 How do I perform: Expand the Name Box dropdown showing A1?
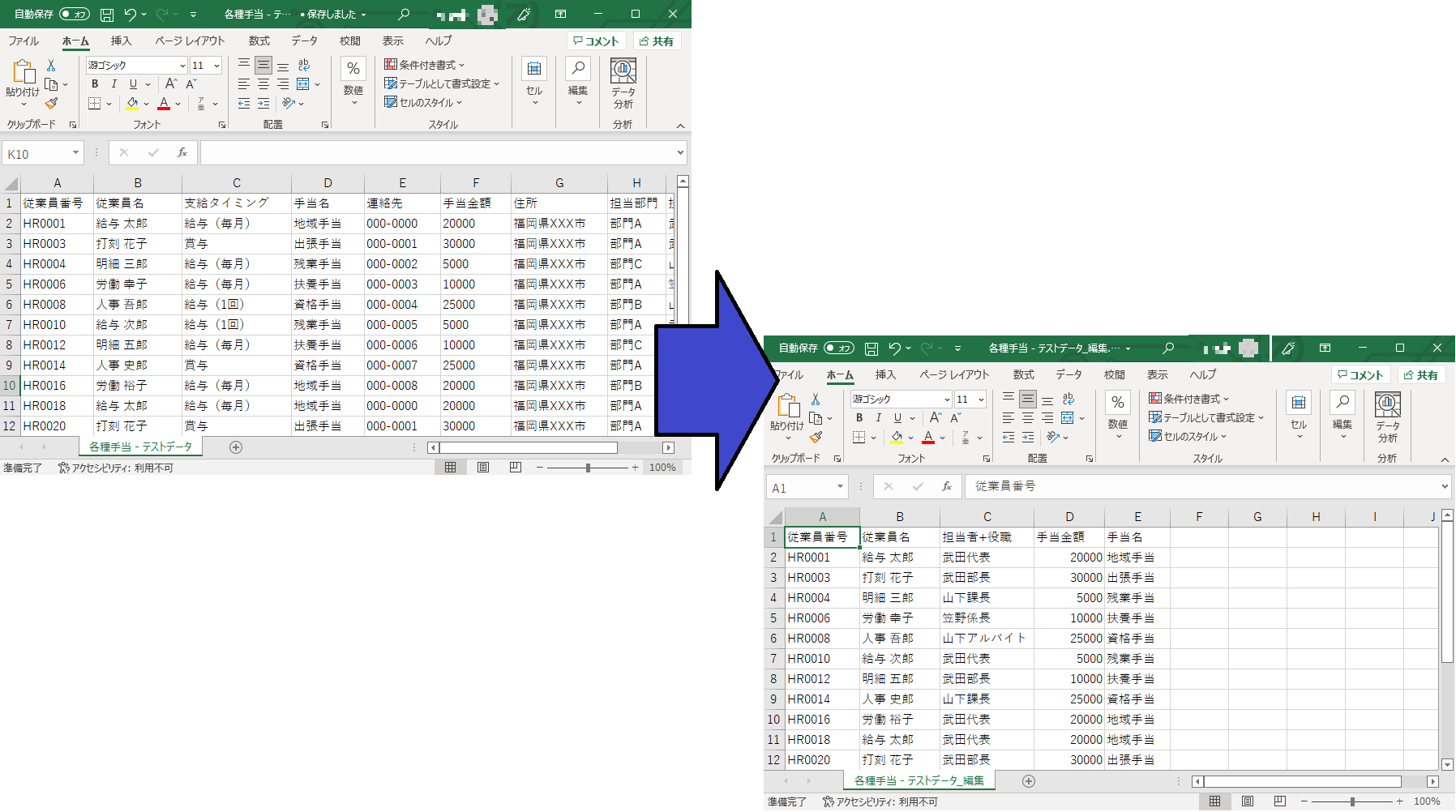point(840,487)
